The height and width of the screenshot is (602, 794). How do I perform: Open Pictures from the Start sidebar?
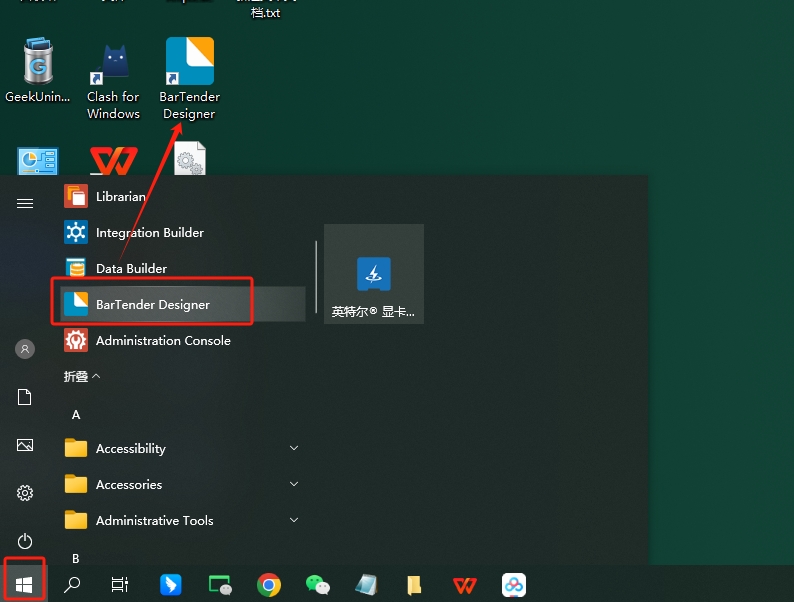point(25,445)
